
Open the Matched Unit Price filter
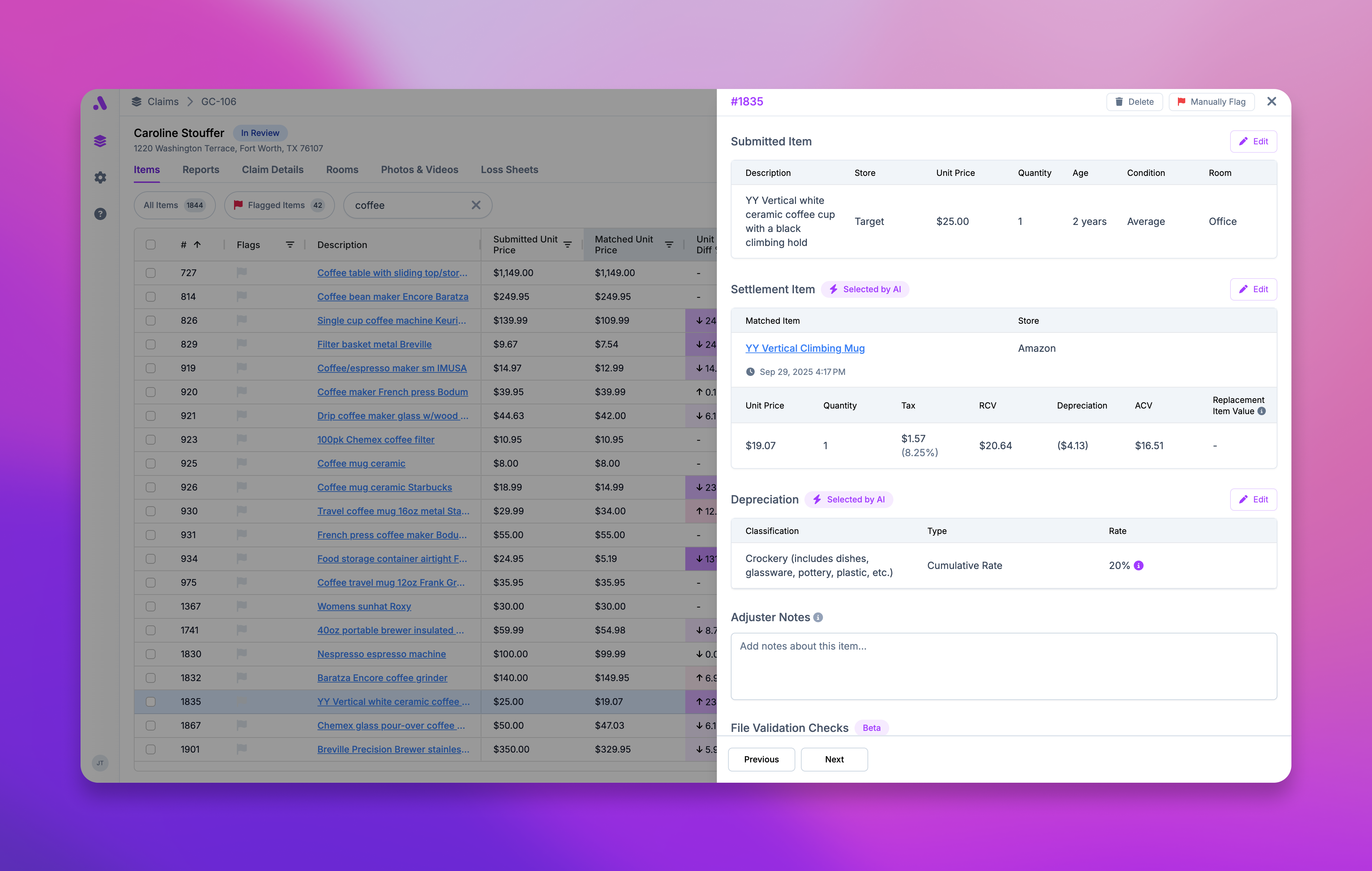669,245
